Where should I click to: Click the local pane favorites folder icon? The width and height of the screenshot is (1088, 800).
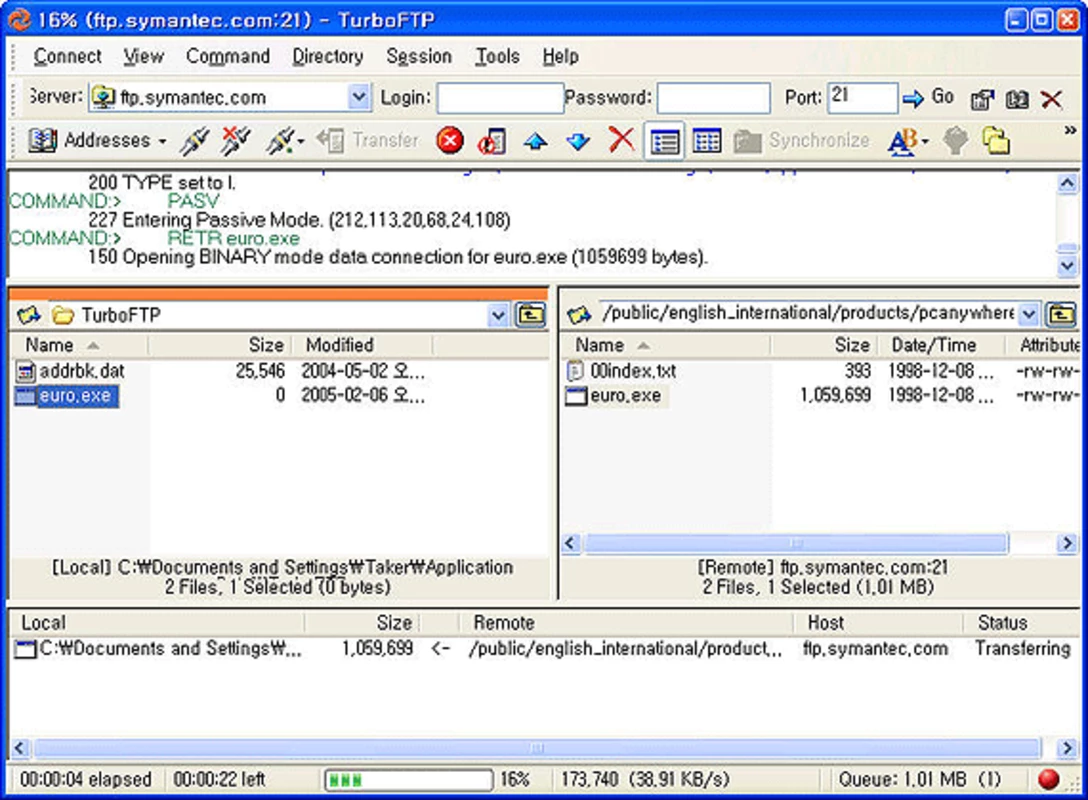28,316
